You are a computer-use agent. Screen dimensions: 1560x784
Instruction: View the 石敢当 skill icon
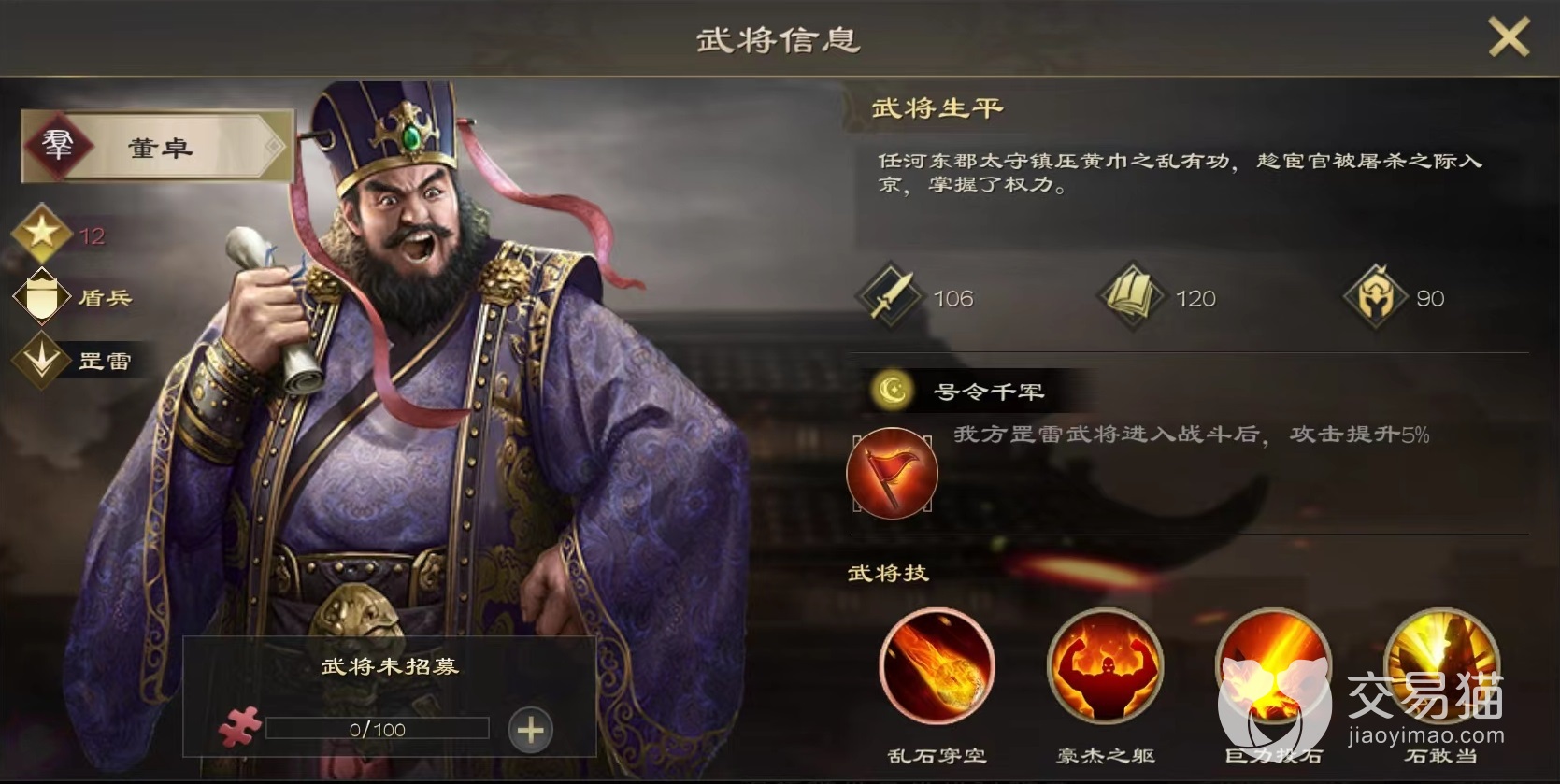[x=1441, y=666]
